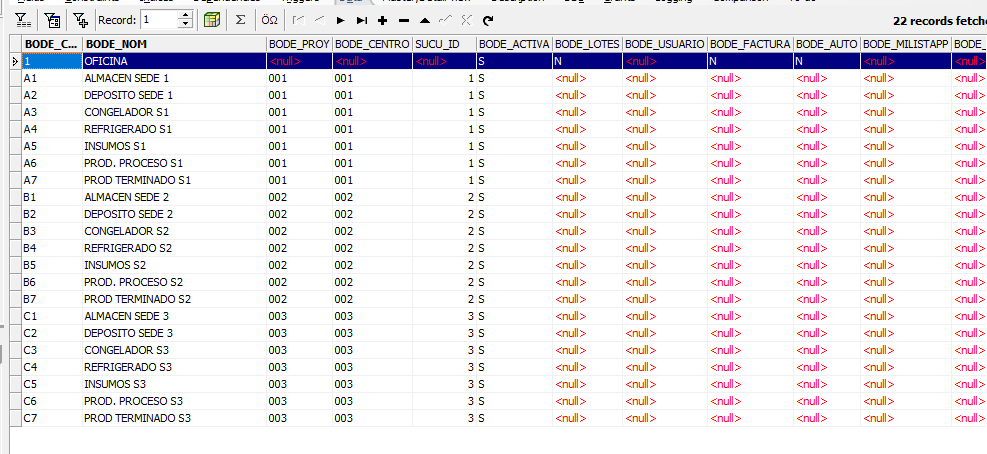
Task: Click the C7 code cell
Action: click(x=52, y=418)
